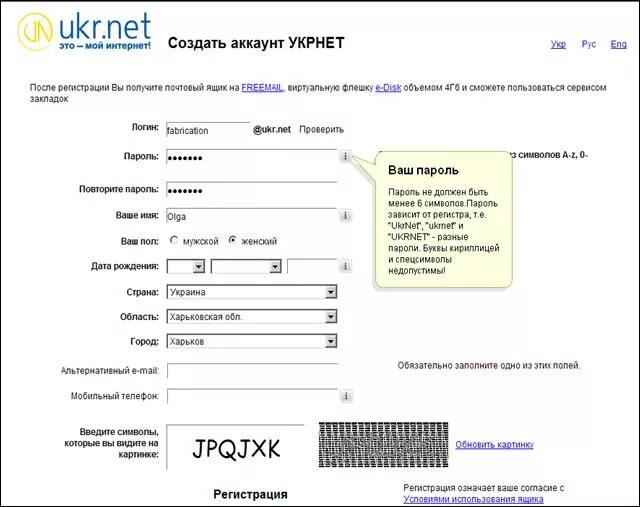Open the country dropdown showing Украина

(x=251, y=292)
